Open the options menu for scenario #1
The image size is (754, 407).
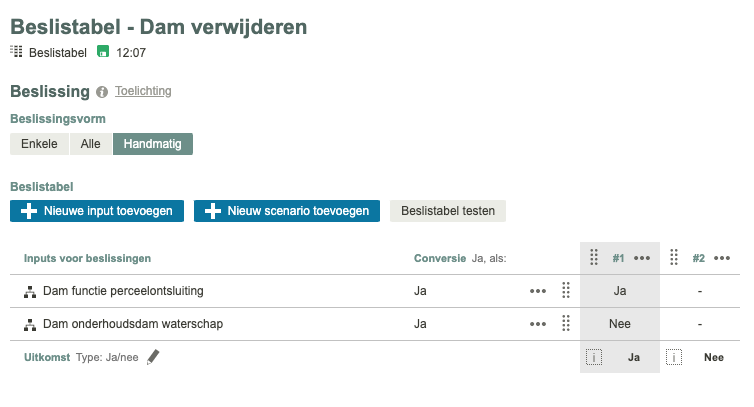(x=642, y=258)
